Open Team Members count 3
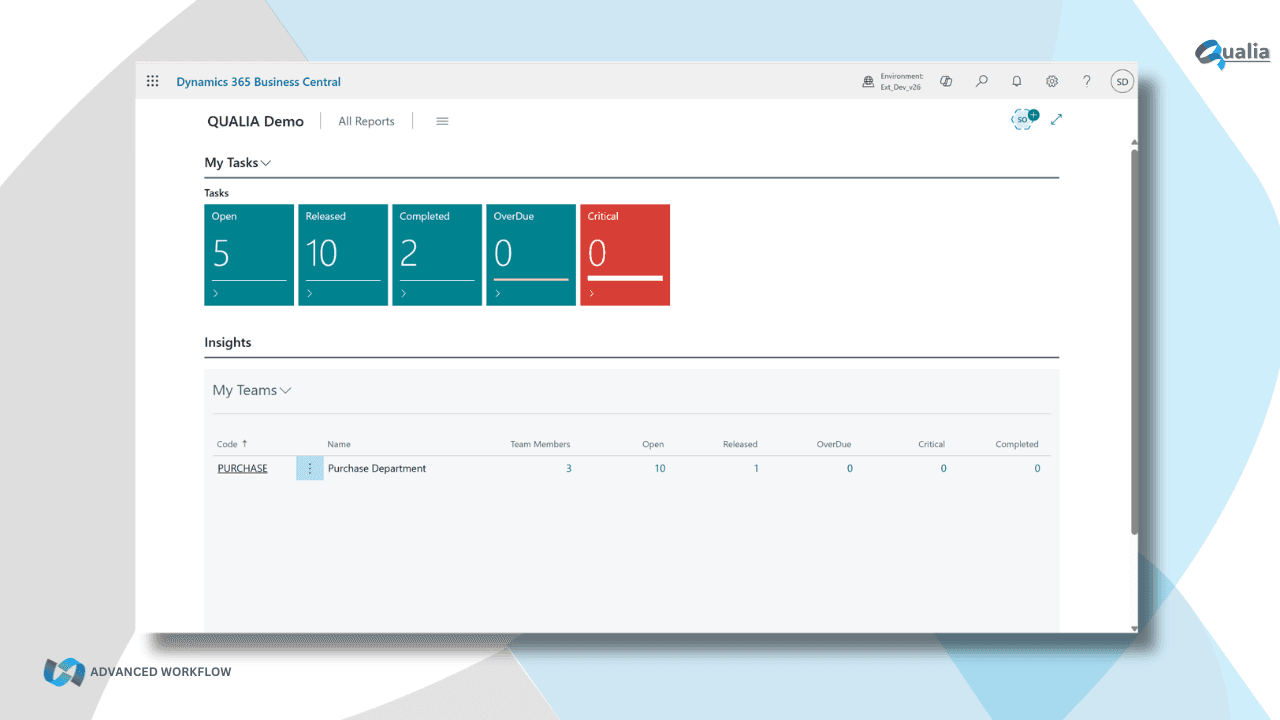The height and width of the screenshot is (720, 1280). tap(569, 468)
